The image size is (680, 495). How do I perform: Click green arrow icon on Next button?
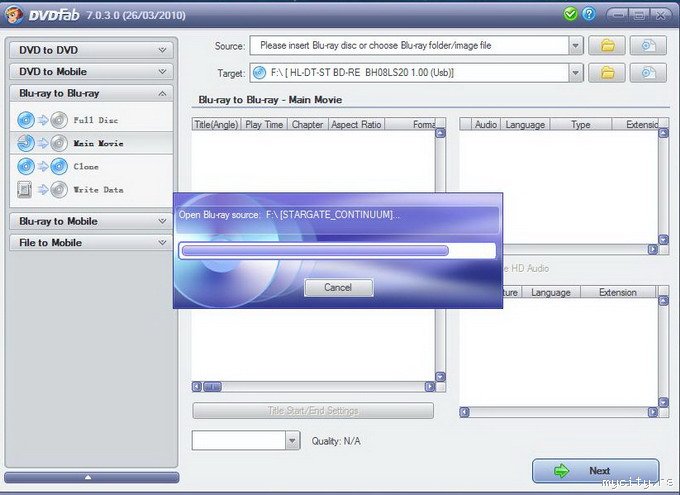(562, 471)
